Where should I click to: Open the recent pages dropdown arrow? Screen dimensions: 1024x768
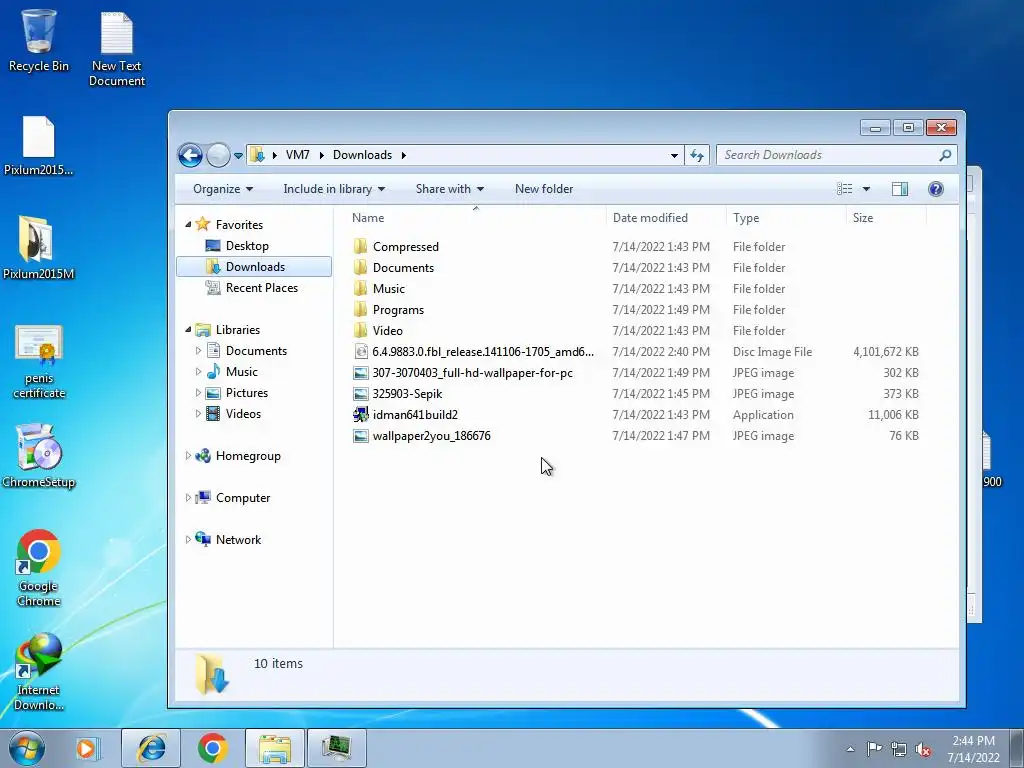[x=238, y=156]
